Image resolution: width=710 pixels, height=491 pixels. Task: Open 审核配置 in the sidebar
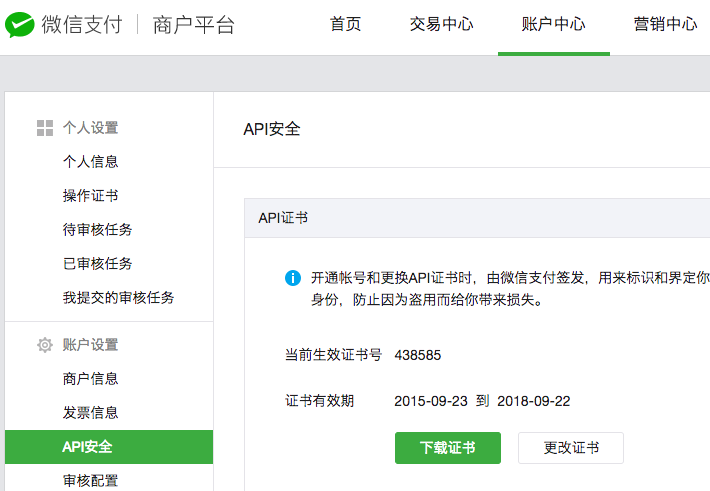point(90,480)
